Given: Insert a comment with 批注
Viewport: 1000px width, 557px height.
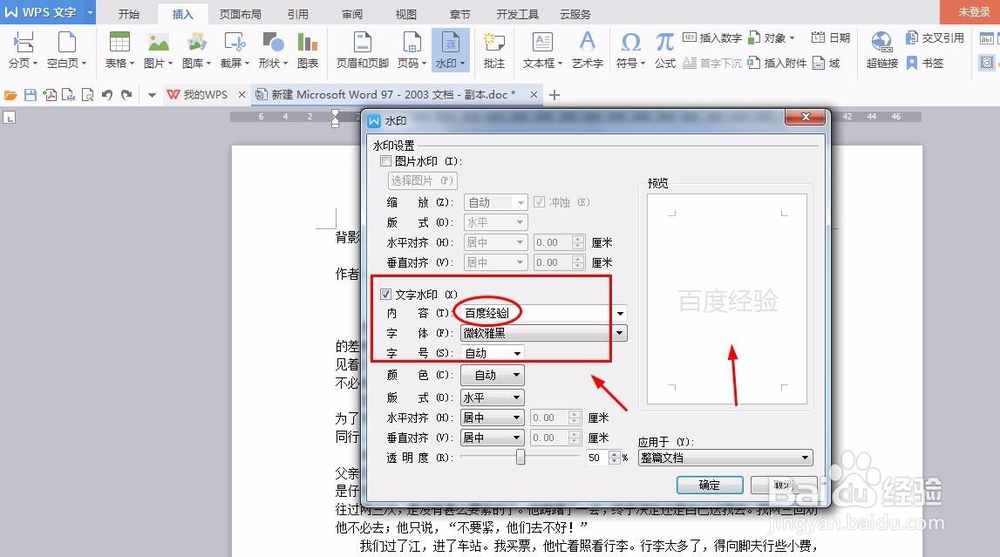Looking at the screenshot, I should click(x=494, y=50).
